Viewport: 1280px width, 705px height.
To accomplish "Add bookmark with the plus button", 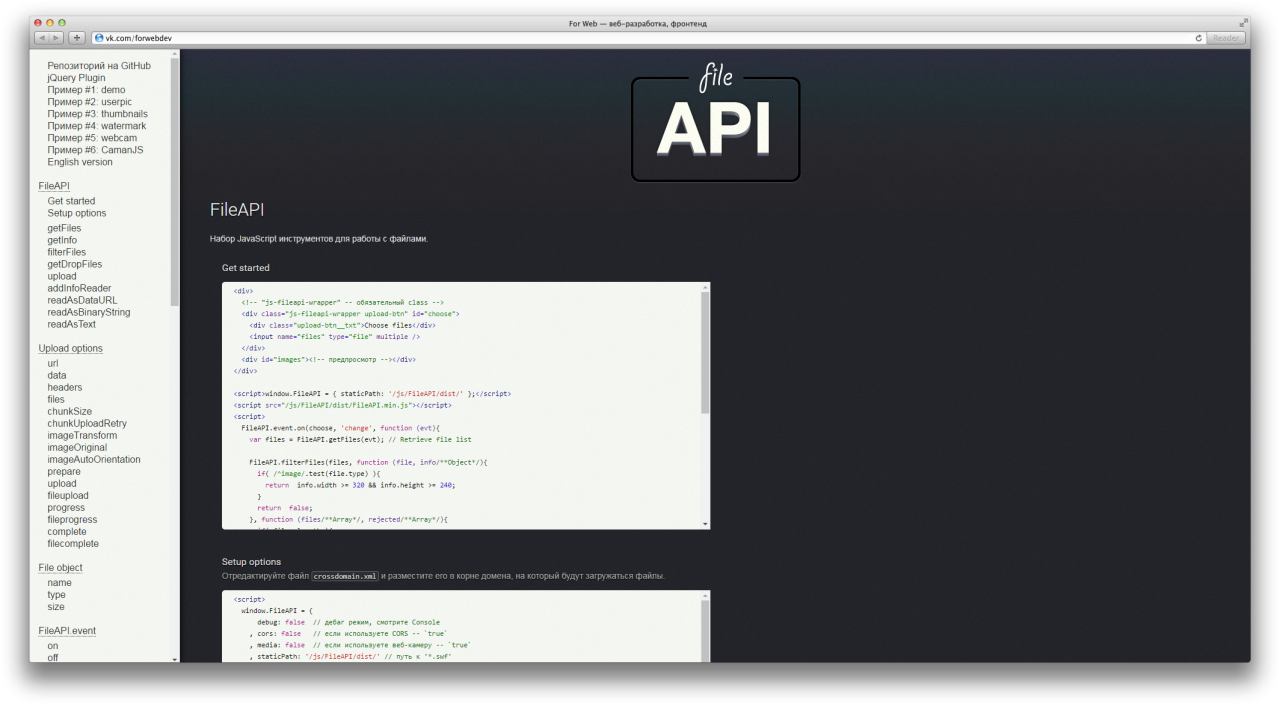I will (x=77, y=38).
